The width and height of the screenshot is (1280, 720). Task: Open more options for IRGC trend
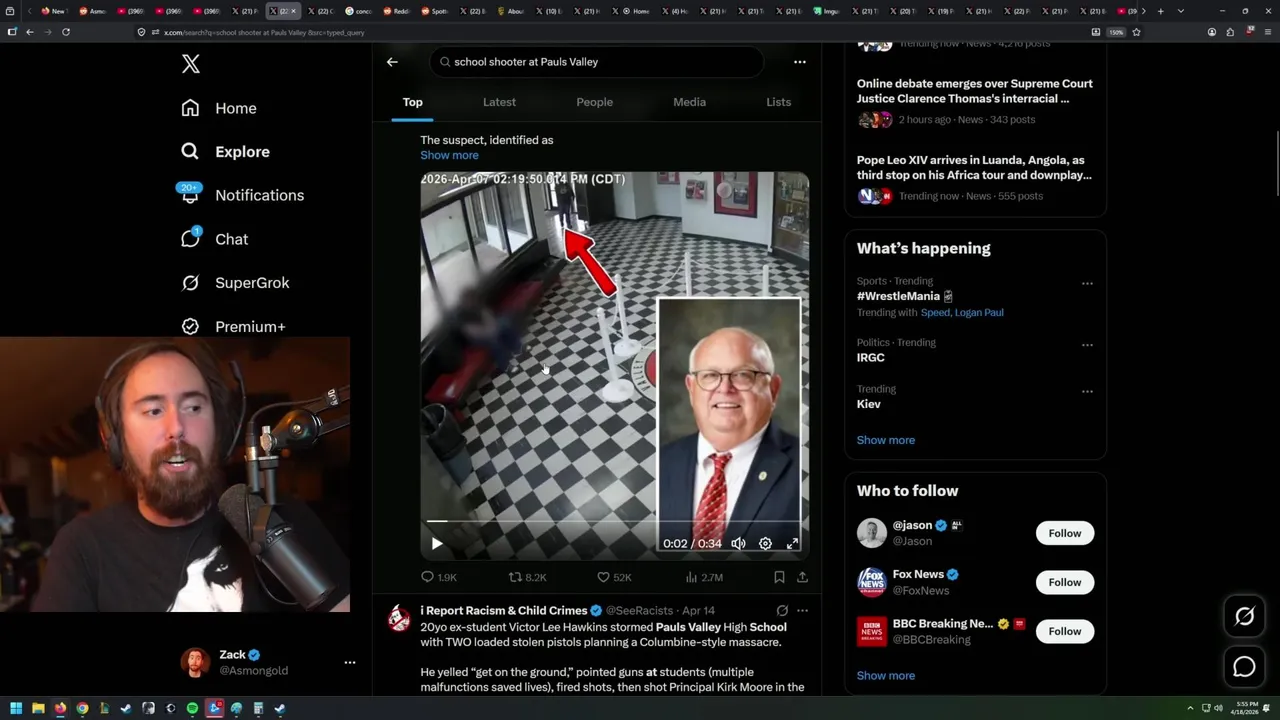pos(1087,345)
